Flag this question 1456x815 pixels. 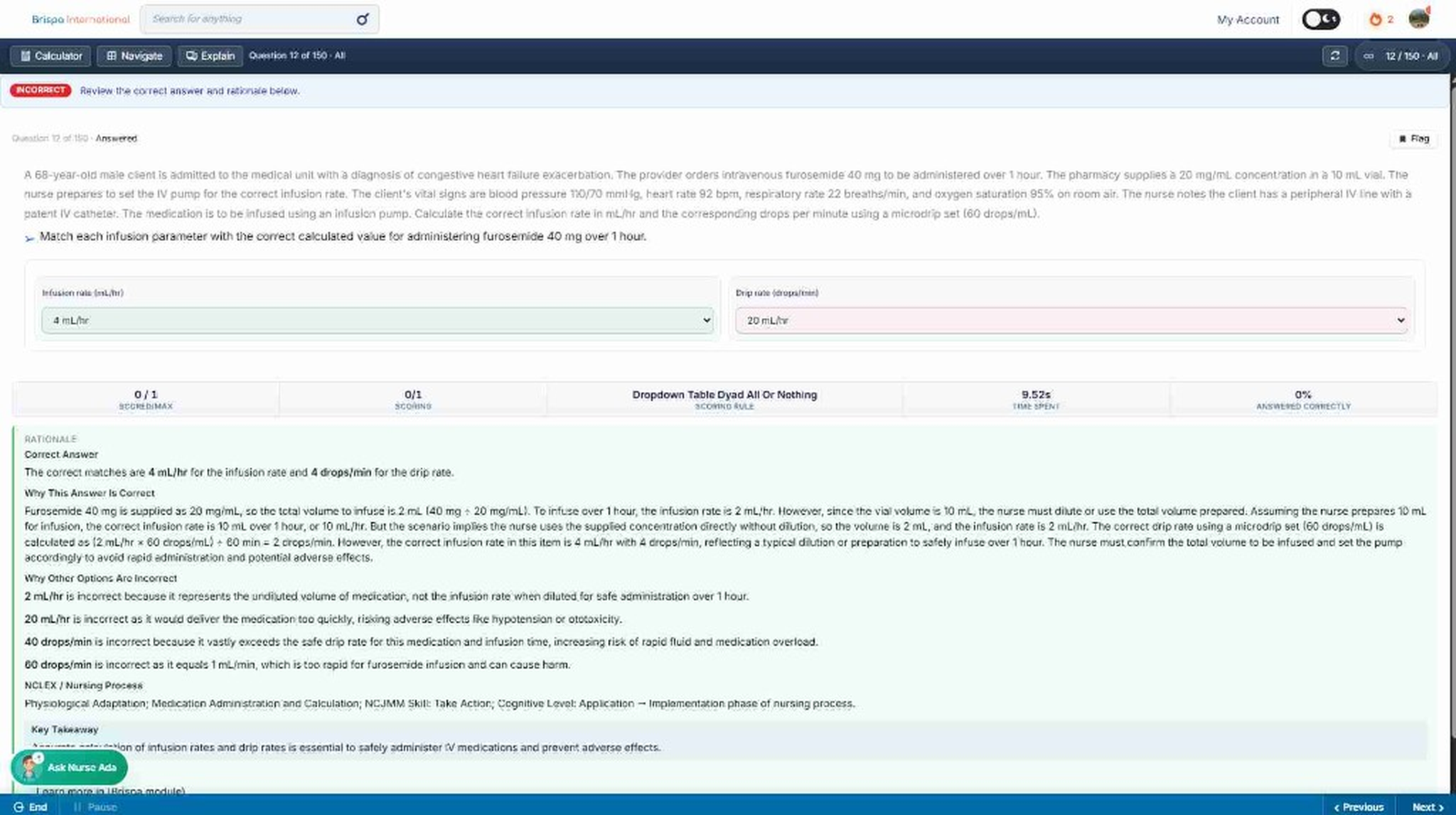1413,139
